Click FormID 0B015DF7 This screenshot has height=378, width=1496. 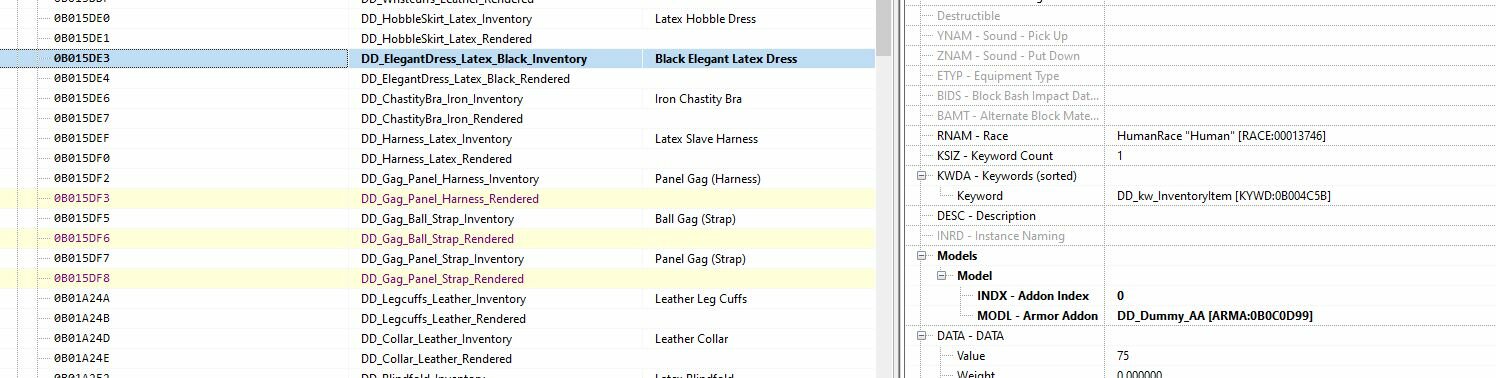(82, 259)
